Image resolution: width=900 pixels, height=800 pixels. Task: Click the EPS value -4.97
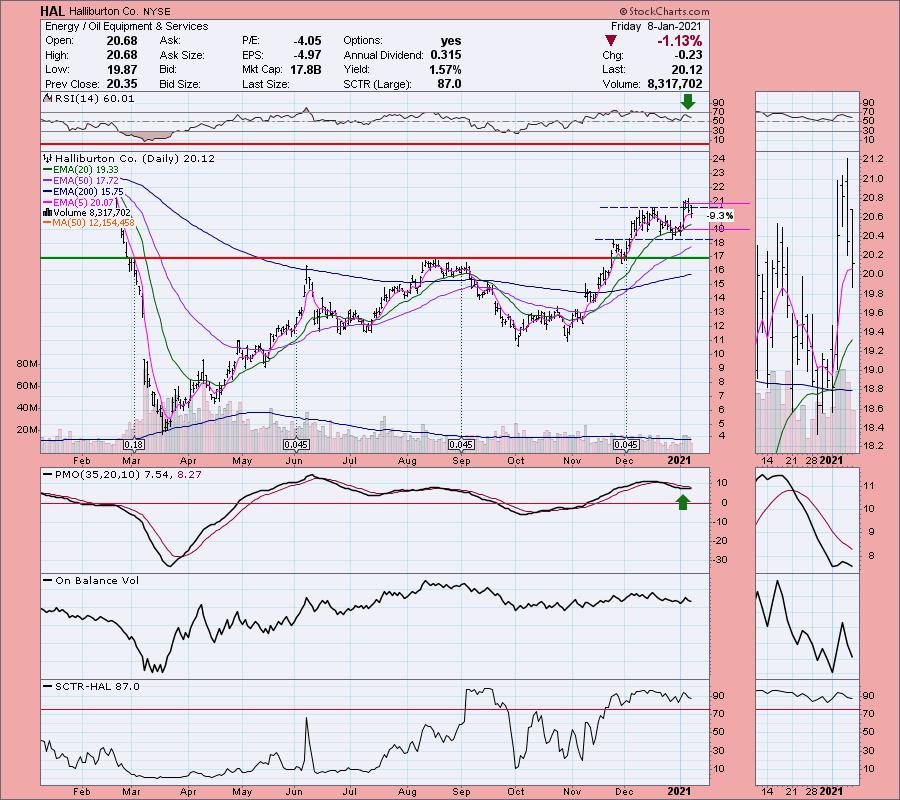point(307,55)
